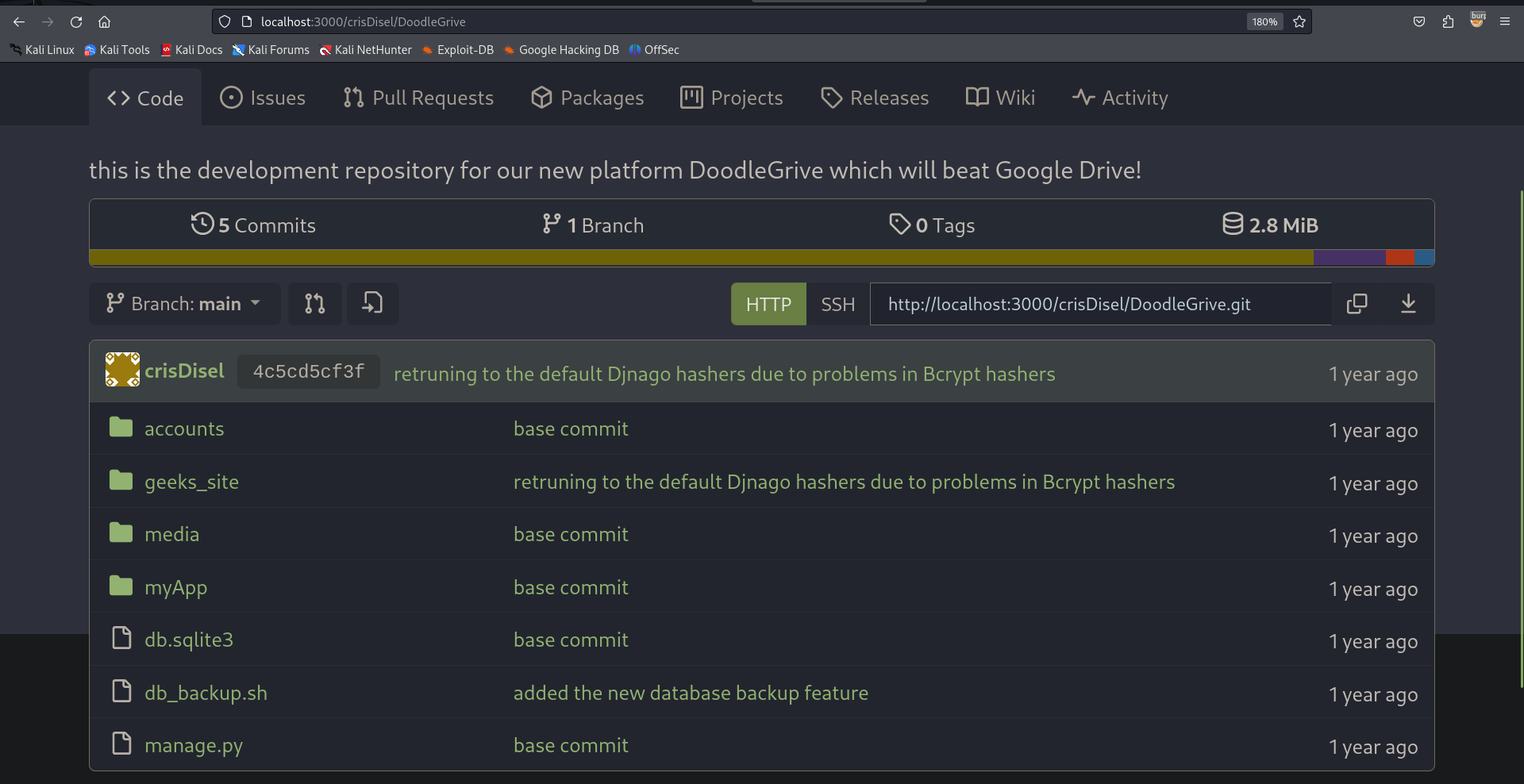The height and width of the screenshot is (784, 1524).
Task: Open the 5 Commits history link
Action: point(254,225)
